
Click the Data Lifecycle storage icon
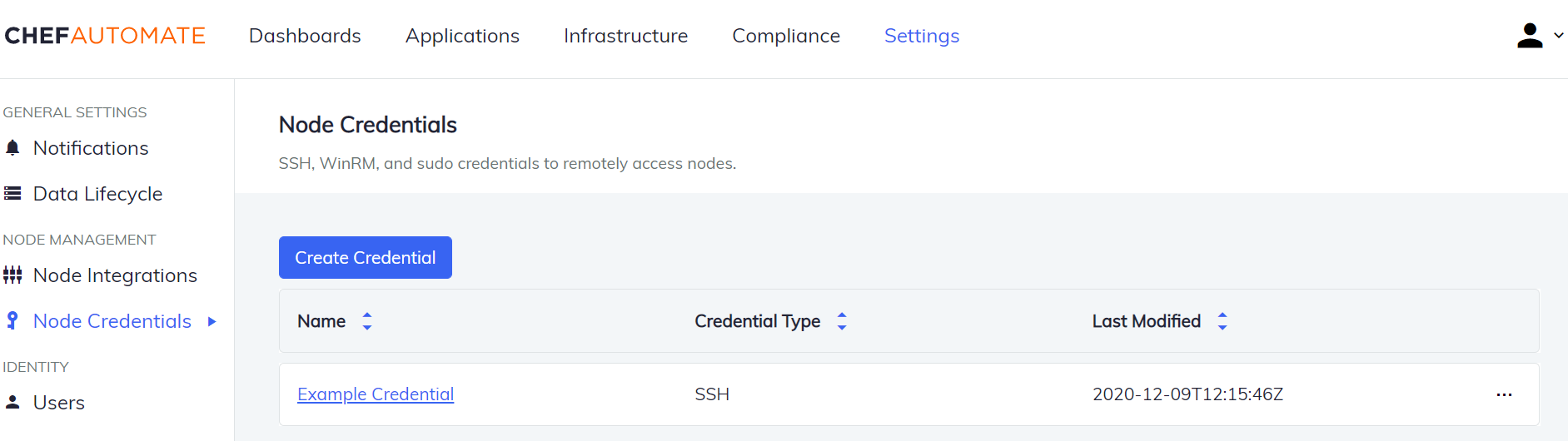tap(12, 194)
